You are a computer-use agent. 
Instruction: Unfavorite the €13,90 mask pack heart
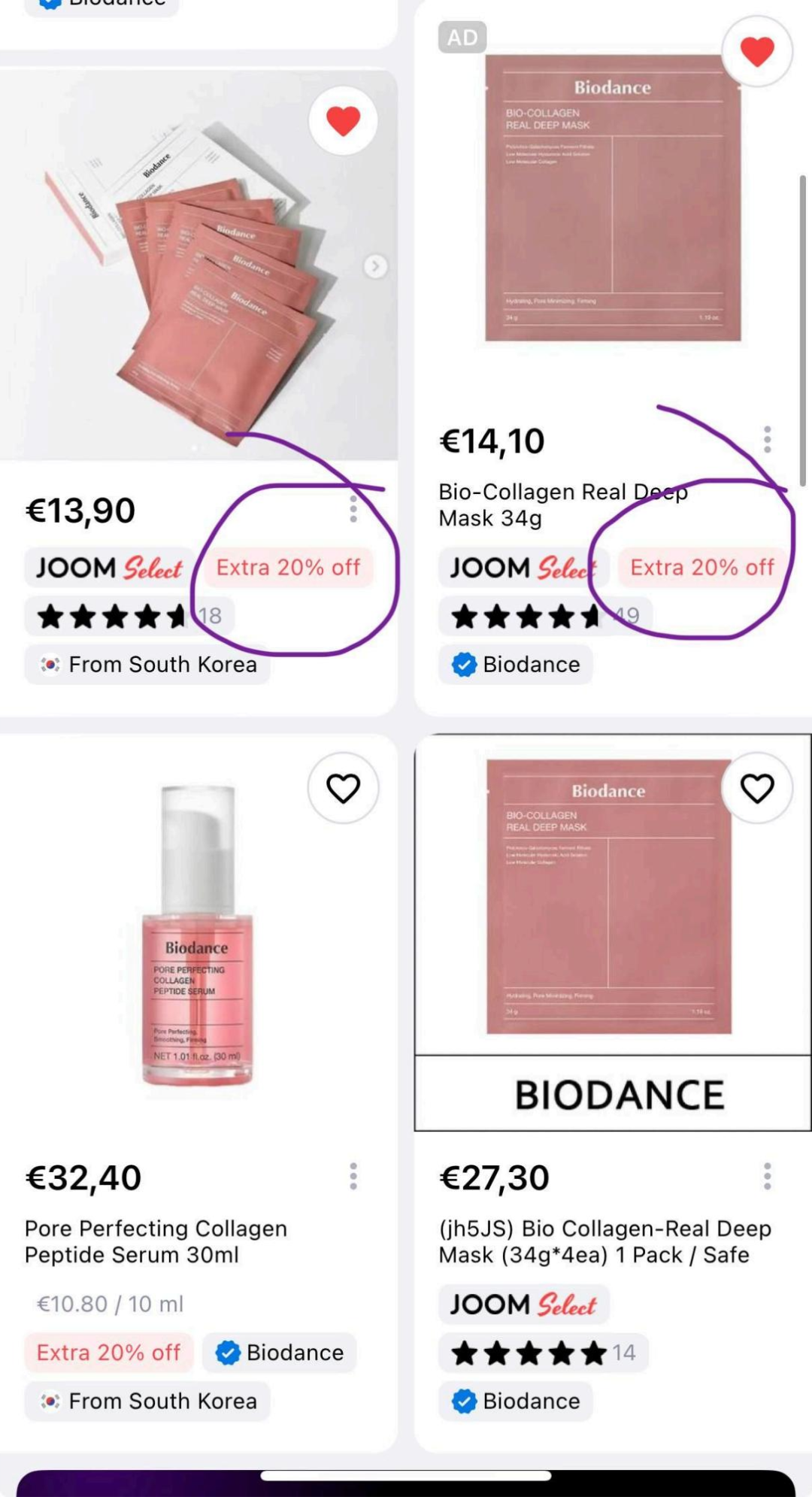pyautogui.click(x=344, y=120)
